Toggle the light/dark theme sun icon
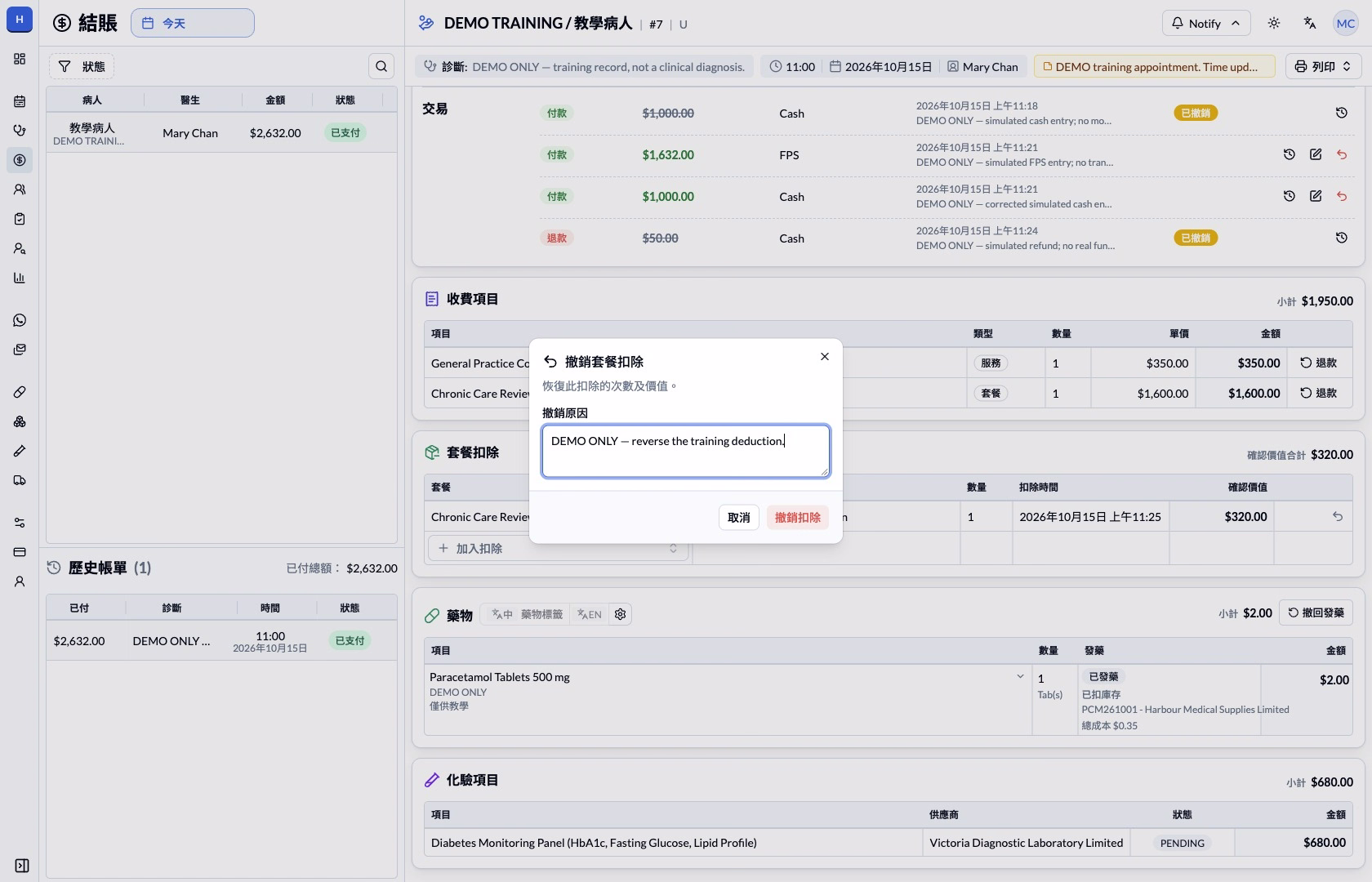This screenshot has width=1372, height=882. point(1274,23)
